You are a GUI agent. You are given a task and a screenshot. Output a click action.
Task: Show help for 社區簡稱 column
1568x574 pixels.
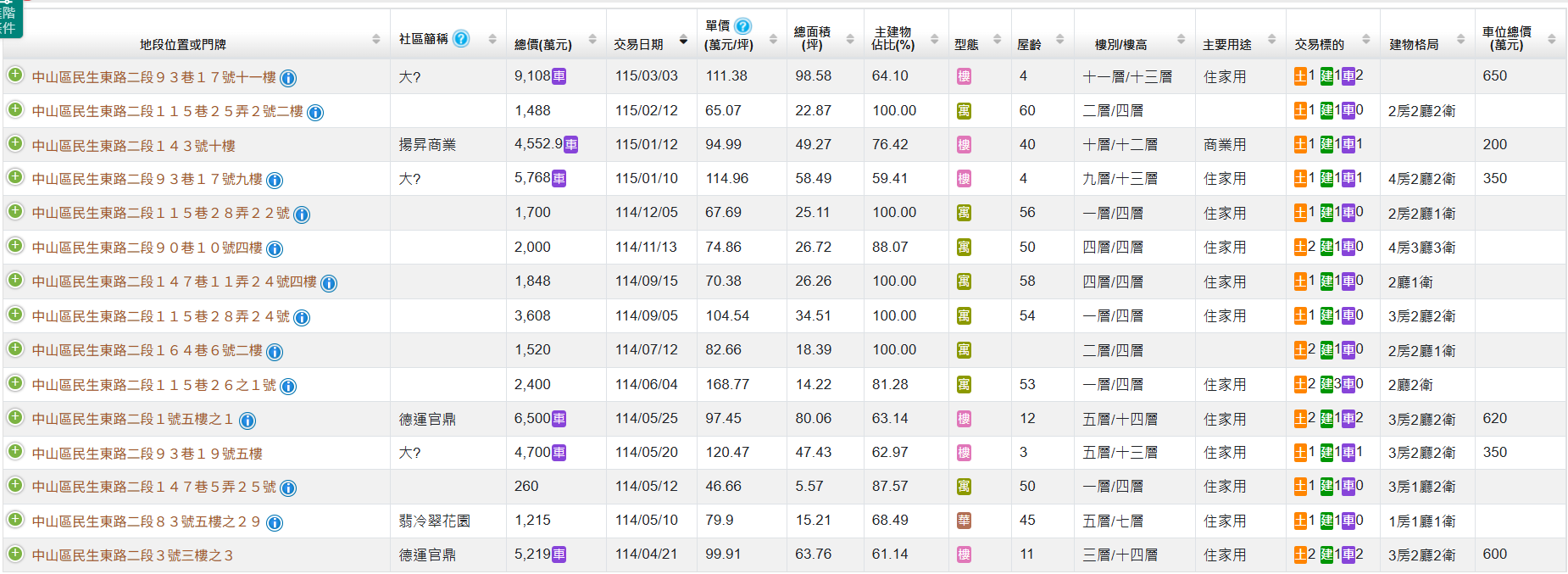click(x=461, y=38)
